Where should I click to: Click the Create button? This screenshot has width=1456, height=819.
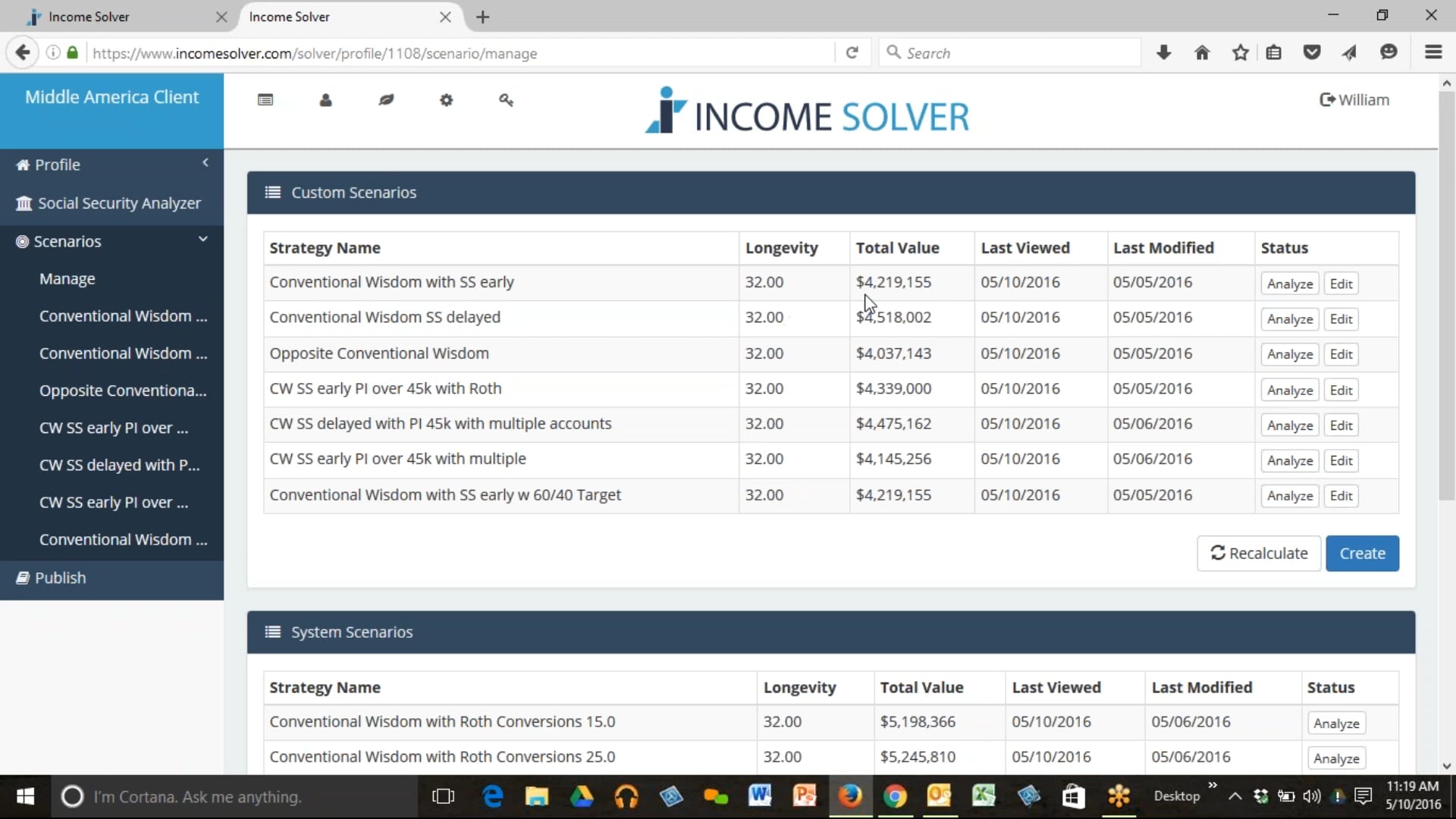(x=1362, y=554)
